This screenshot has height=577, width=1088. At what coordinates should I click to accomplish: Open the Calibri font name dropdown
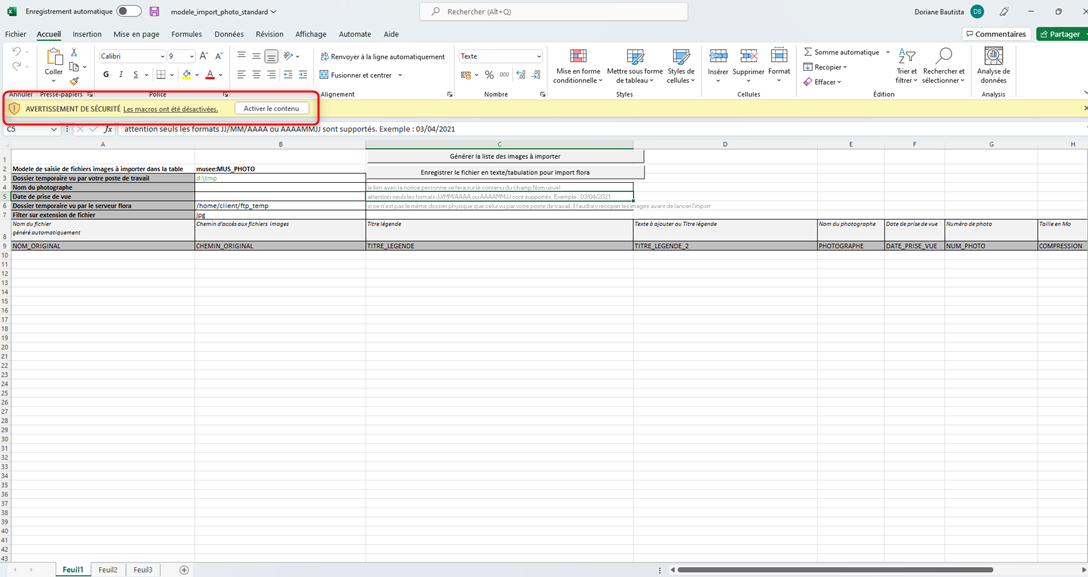[x=161, y=57]
